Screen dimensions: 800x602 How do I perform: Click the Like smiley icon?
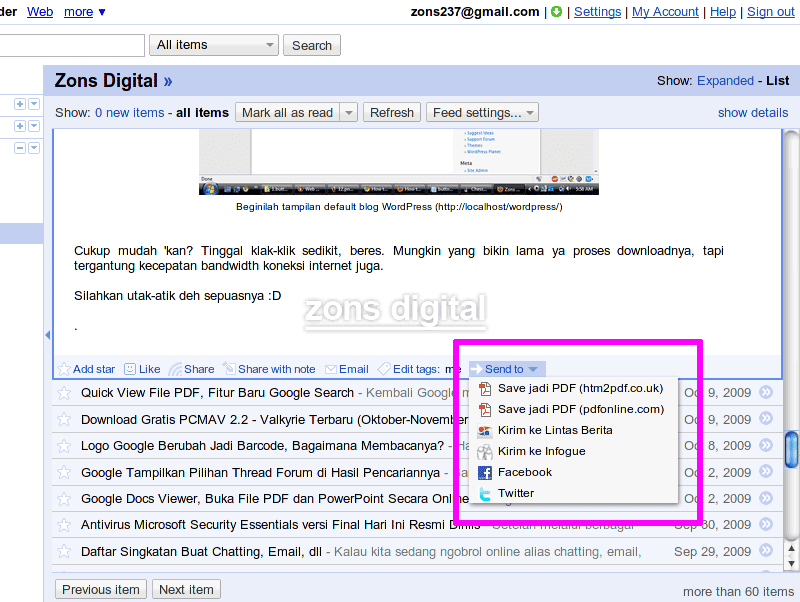130,368
